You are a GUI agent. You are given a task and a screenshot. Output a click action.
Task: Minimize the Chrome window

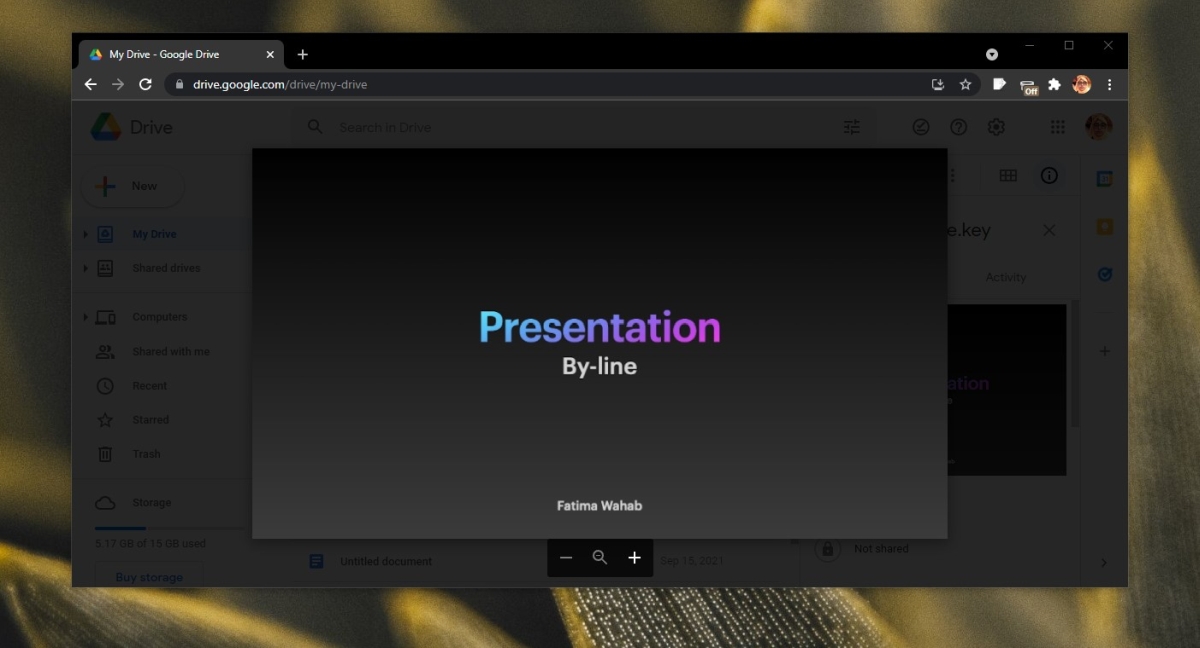tap(1030, 45)
